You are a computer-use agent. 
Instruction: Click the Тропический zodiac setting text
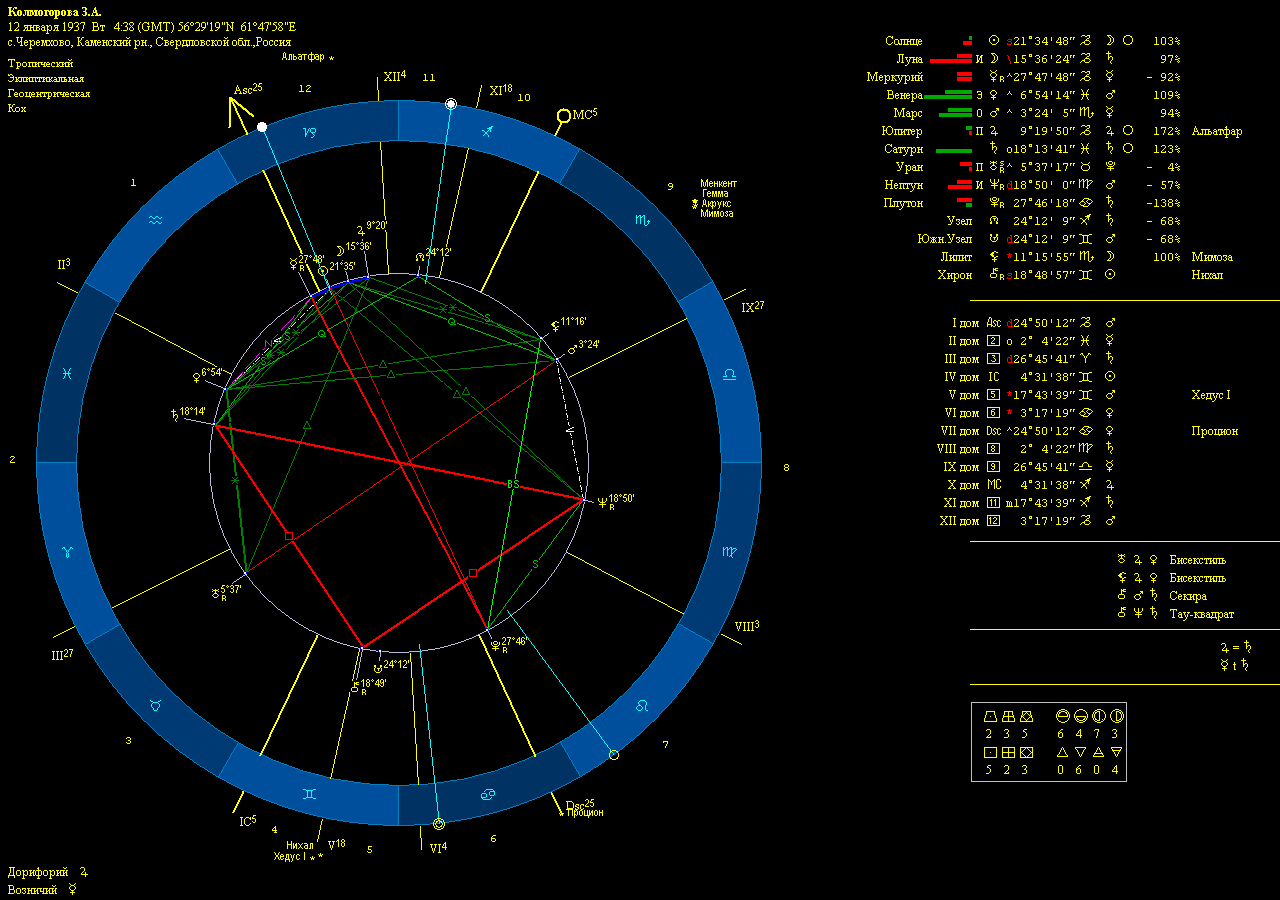tap(40, 63)
